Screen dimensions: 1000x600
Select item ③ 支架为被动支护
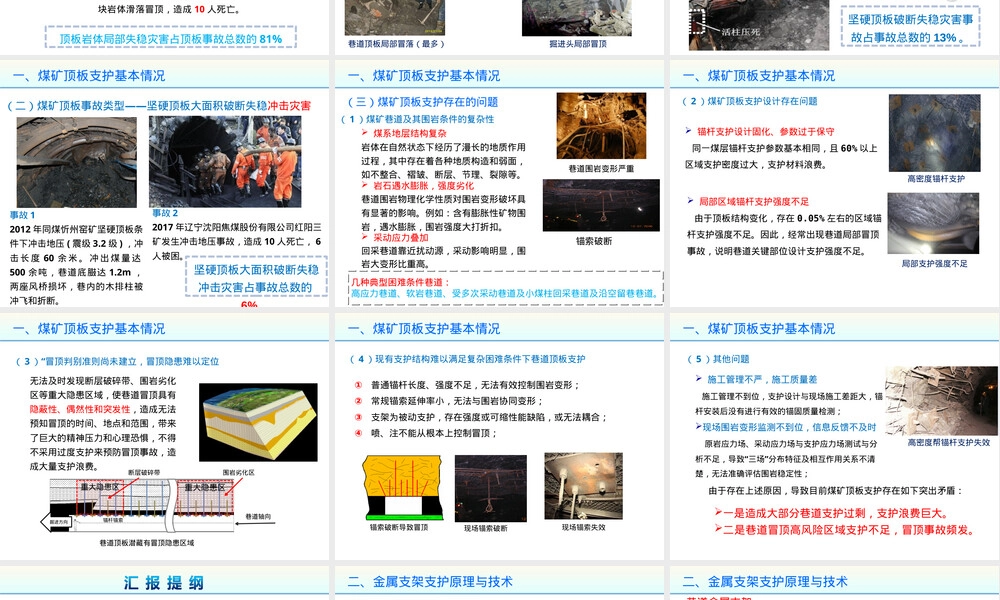489,417
